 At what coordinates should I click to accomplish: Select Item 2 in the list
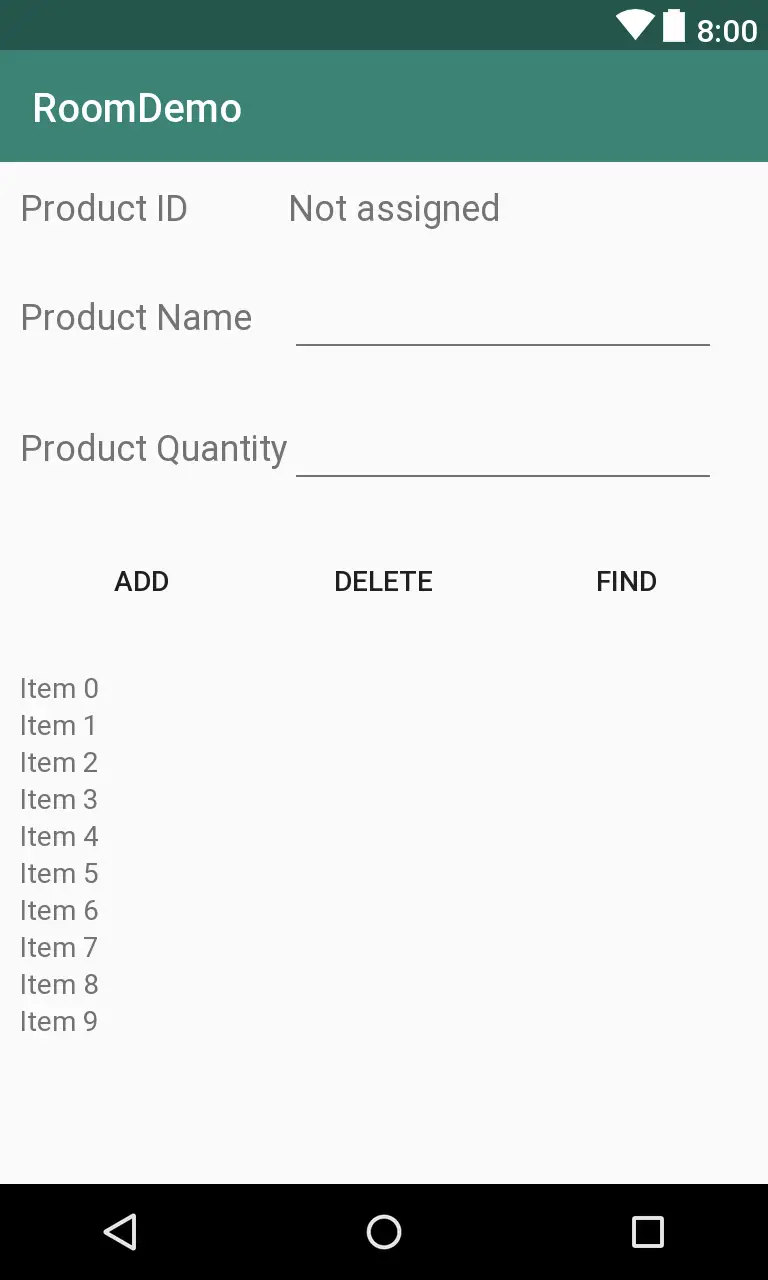point(59,763)
